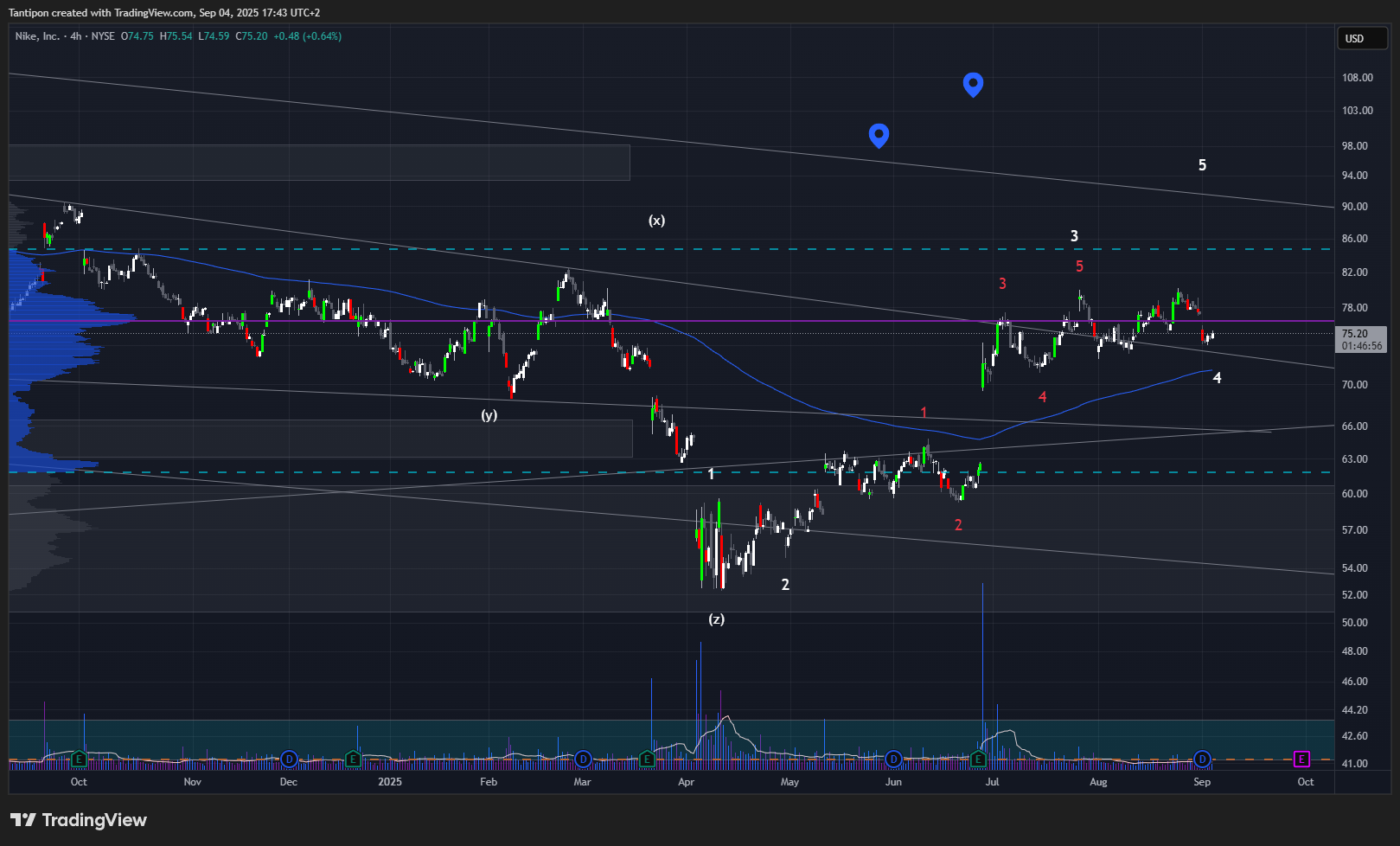The image size is (1400, 846).
Task: Select the red wave 2 label
Action: 958,525
